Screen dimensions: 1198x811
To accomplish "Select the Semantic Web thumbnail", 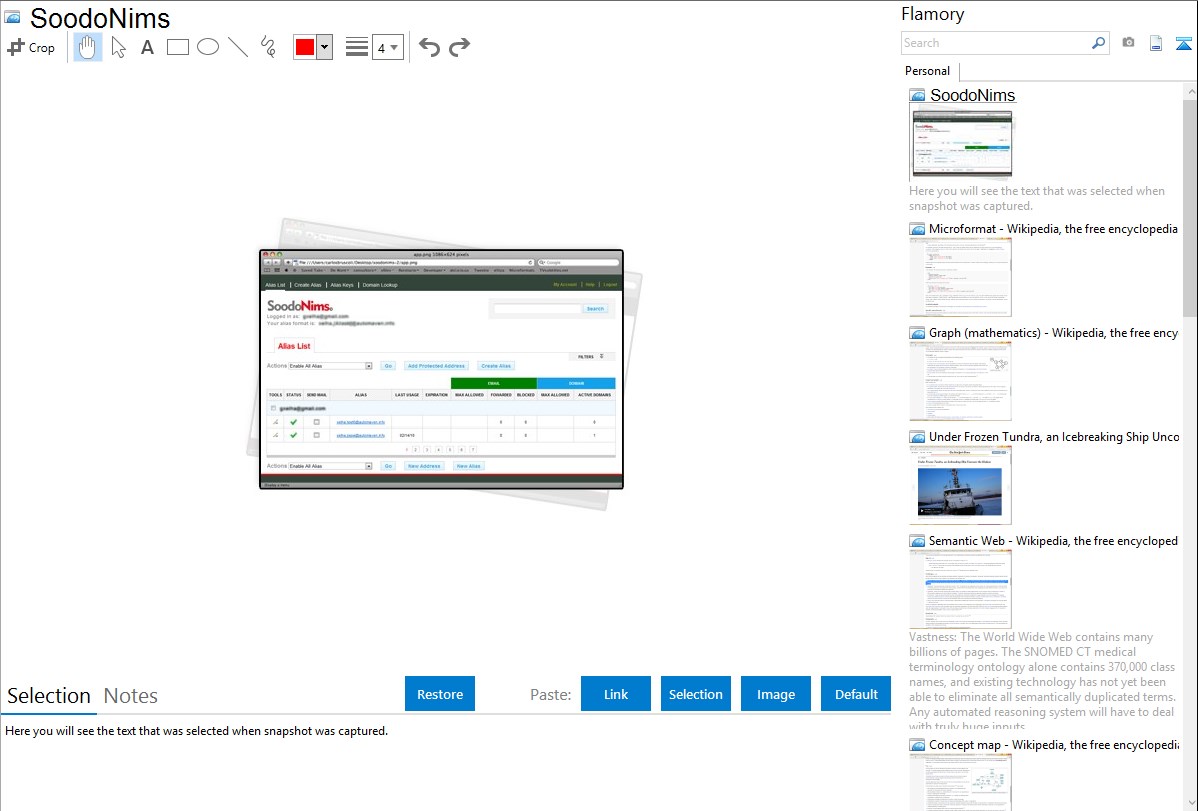I will (960, 589).
